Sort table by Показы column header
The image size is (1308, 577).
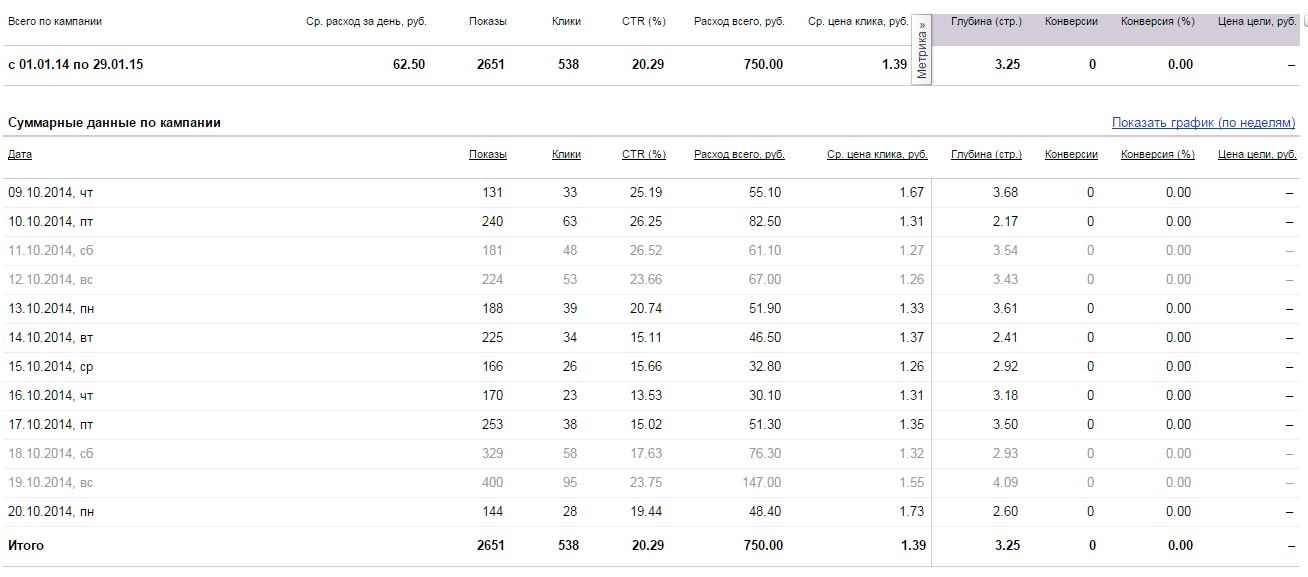487,155
